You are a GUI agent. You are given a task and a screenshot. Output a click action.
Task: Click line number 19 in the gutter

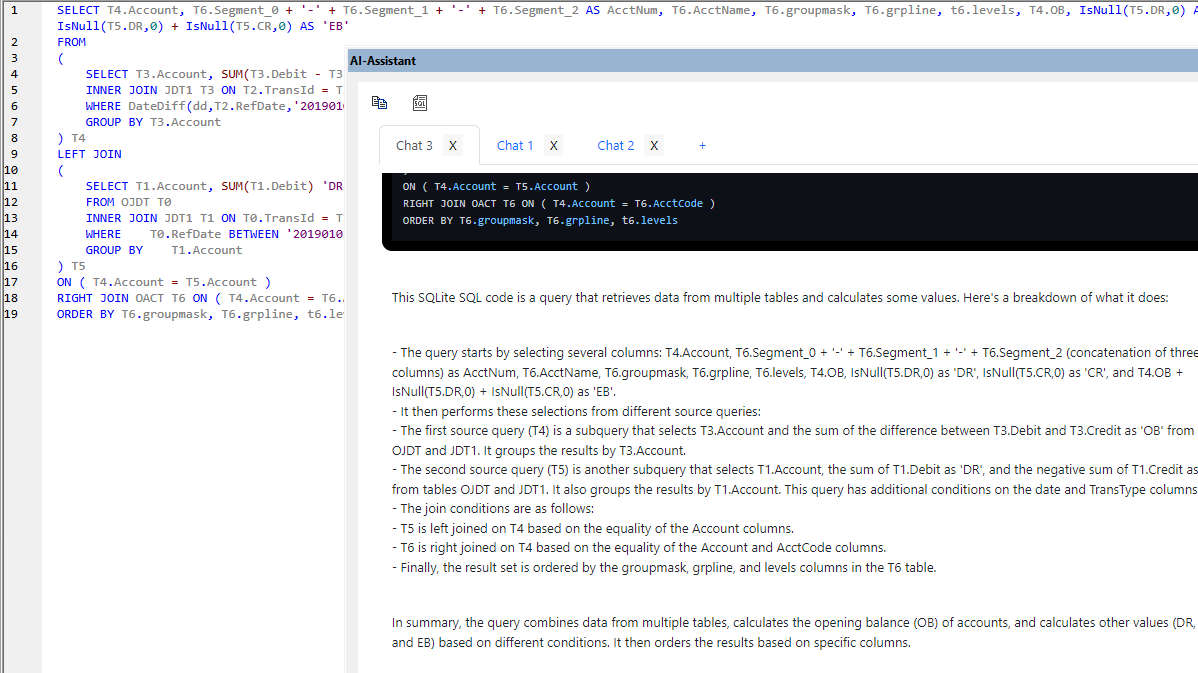(x=13, y=314)
